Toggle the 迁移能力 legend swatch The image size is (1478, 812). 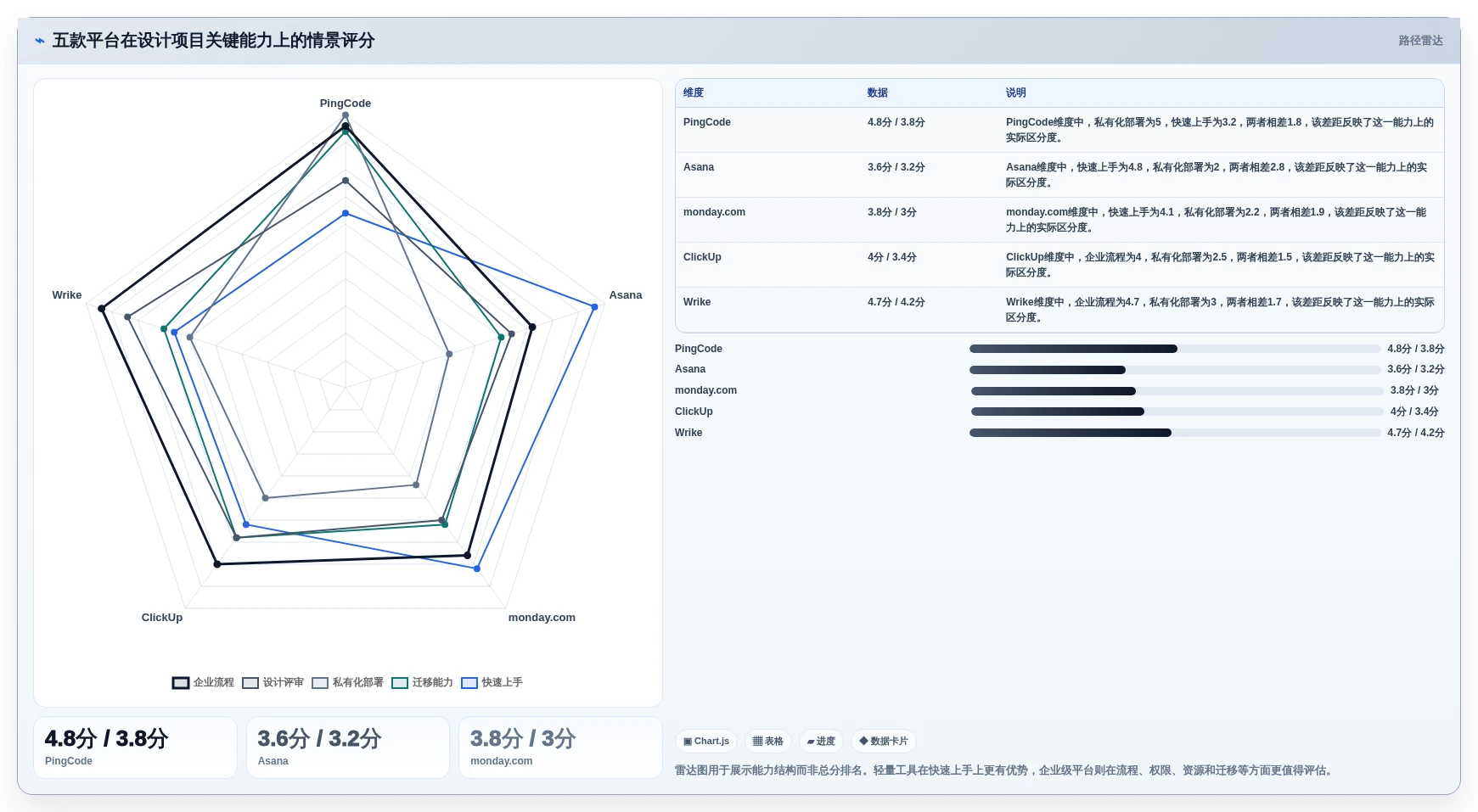(400, 683)
